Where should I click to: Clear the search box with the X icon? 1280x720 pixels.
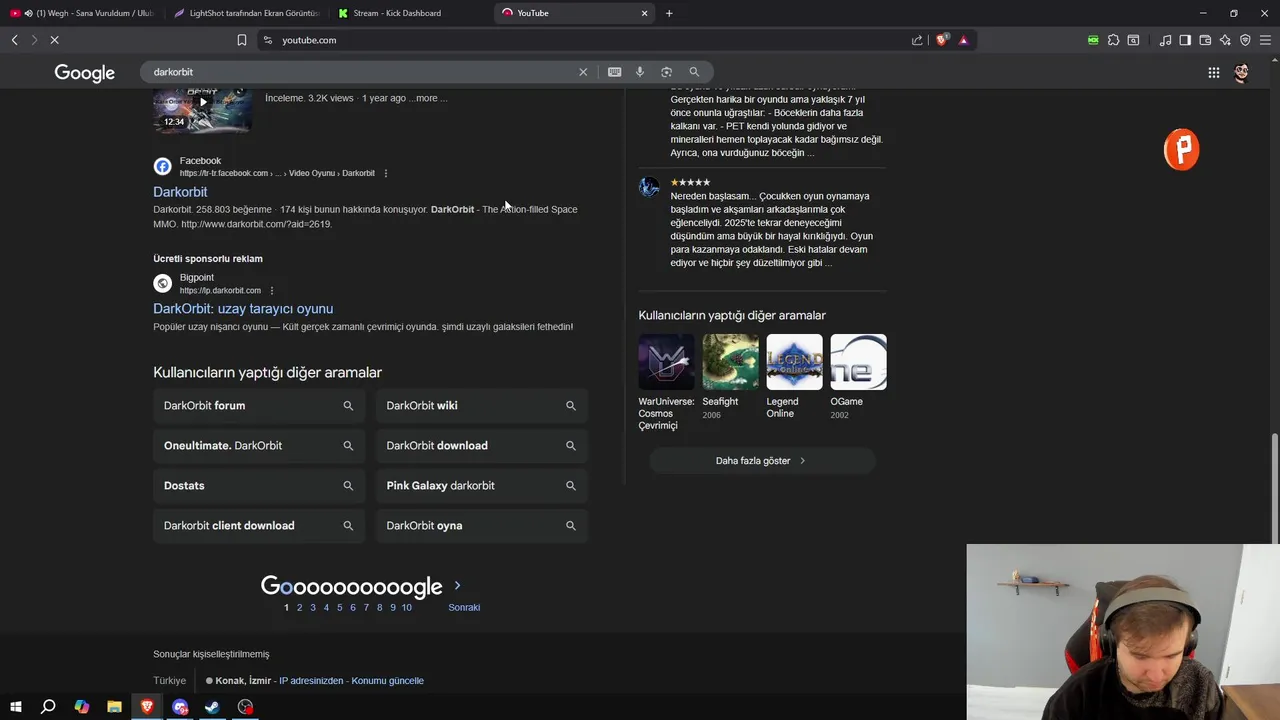(583, 72)
